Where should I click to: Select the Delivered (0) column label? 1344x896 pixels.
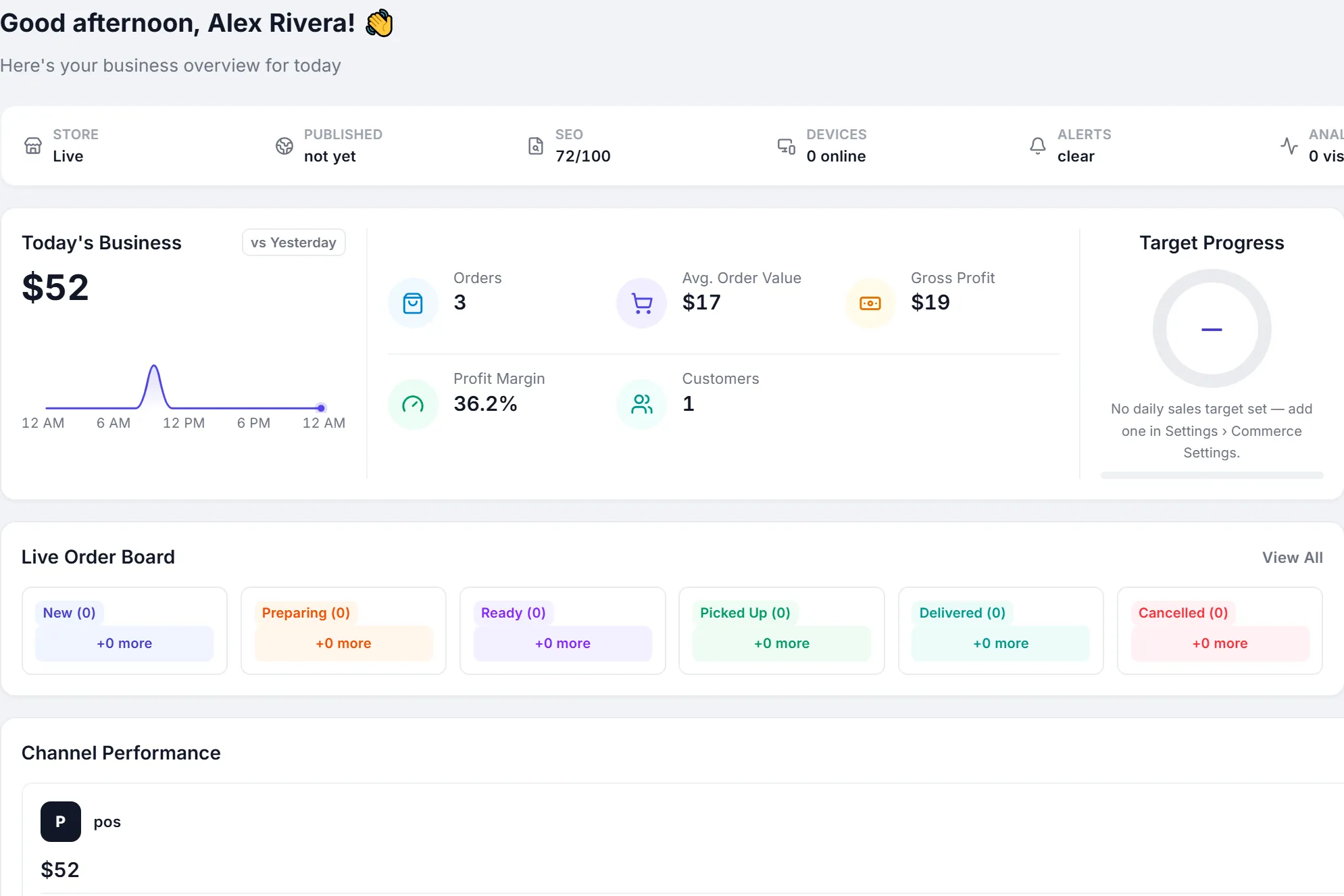(x=962, y=613)
